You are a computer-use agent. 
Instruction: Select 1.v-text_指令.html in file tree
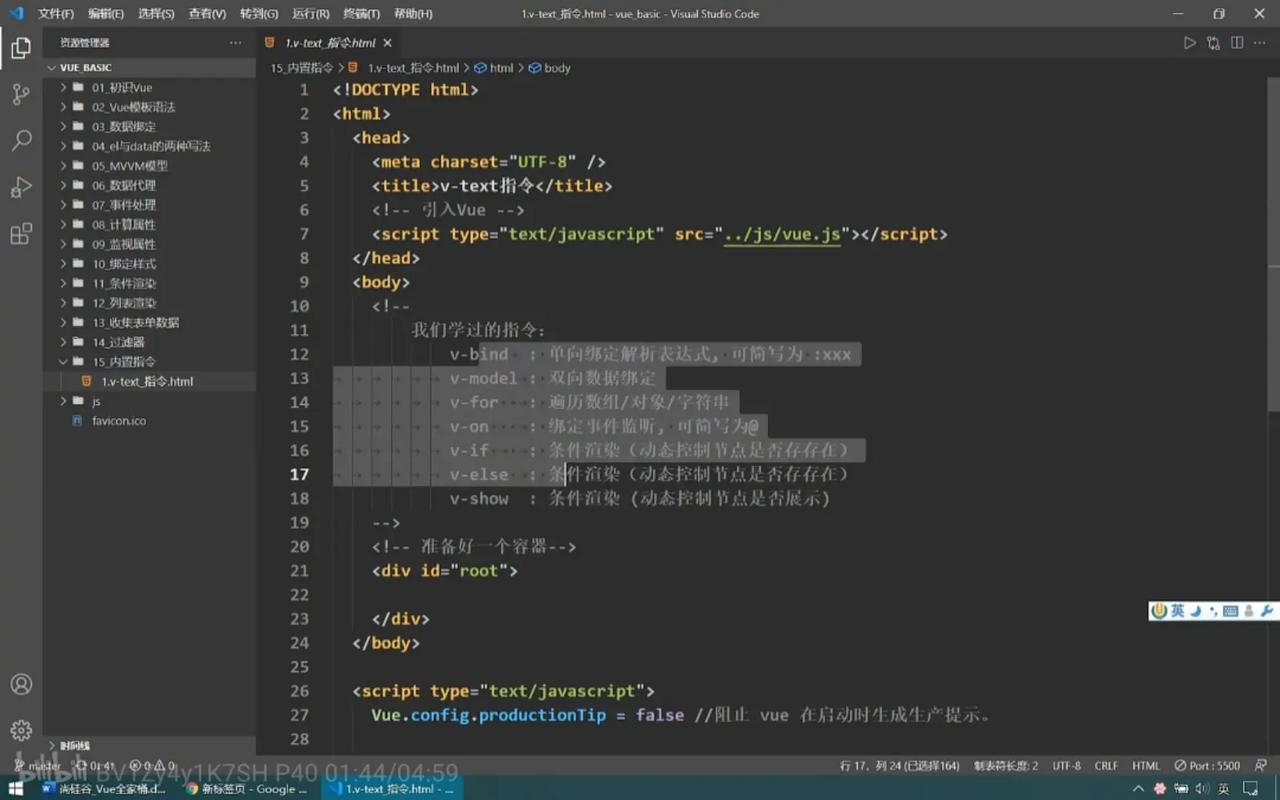[x=150, y=381]
